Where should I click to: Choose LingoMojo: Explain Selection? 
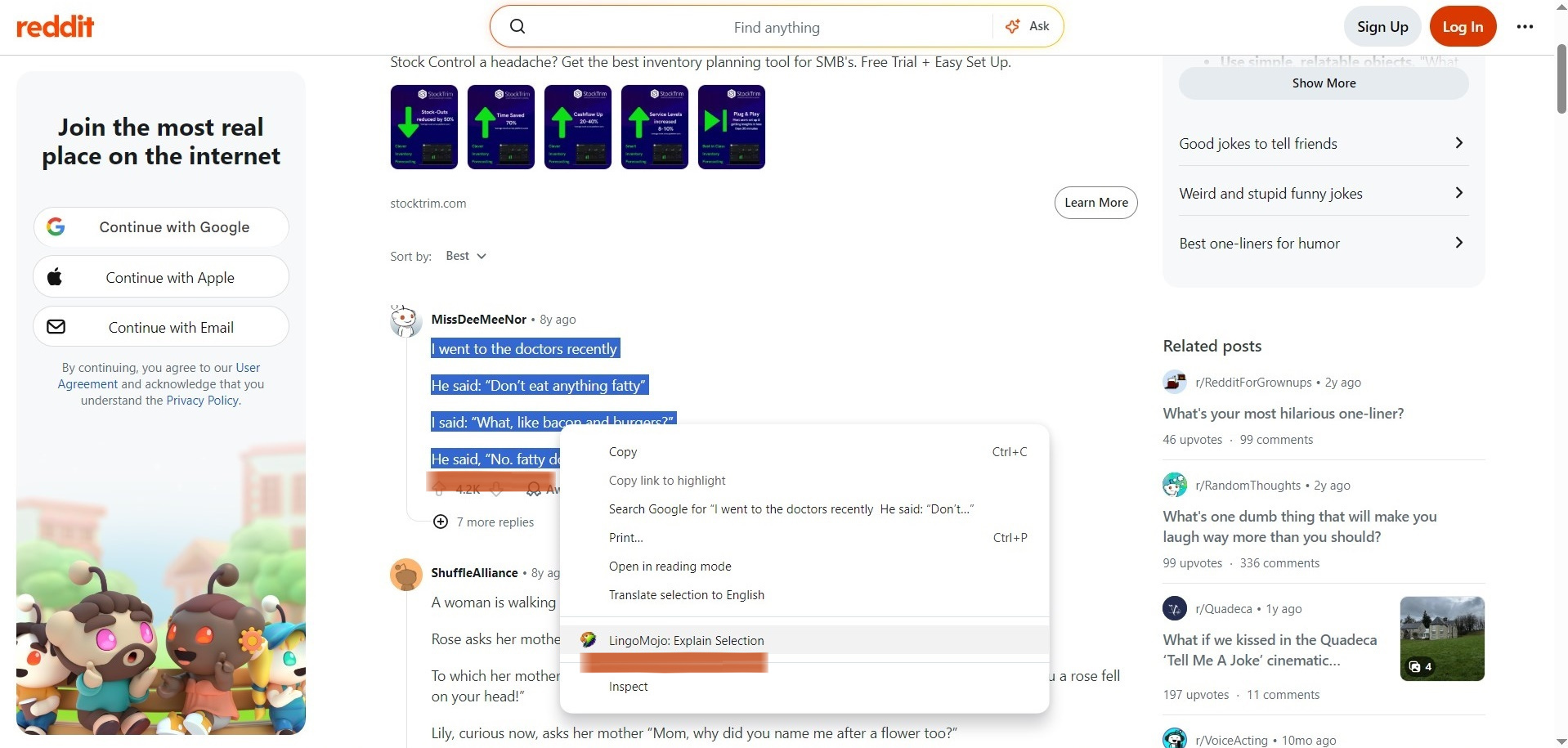(x=804, y=640)
